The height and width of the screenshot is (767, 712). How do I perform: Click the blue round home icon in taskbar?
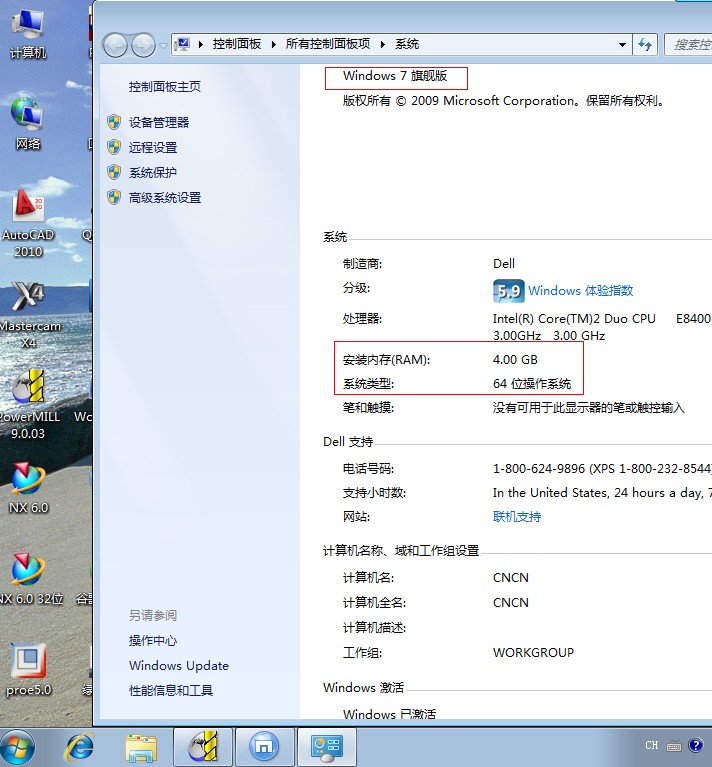(x=264, y=747)
